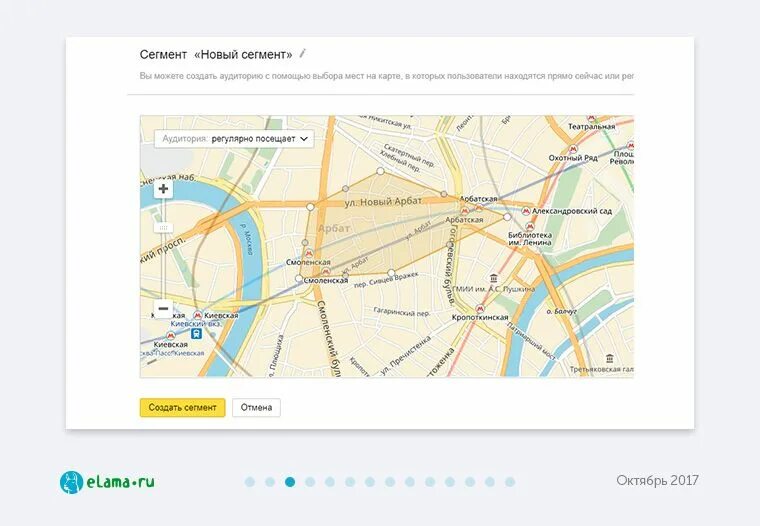Open the eLama.ru logo link
Image resolution: width=760 pixels, height=526 pixels.
pyautogui.click(x=107, y=482)
